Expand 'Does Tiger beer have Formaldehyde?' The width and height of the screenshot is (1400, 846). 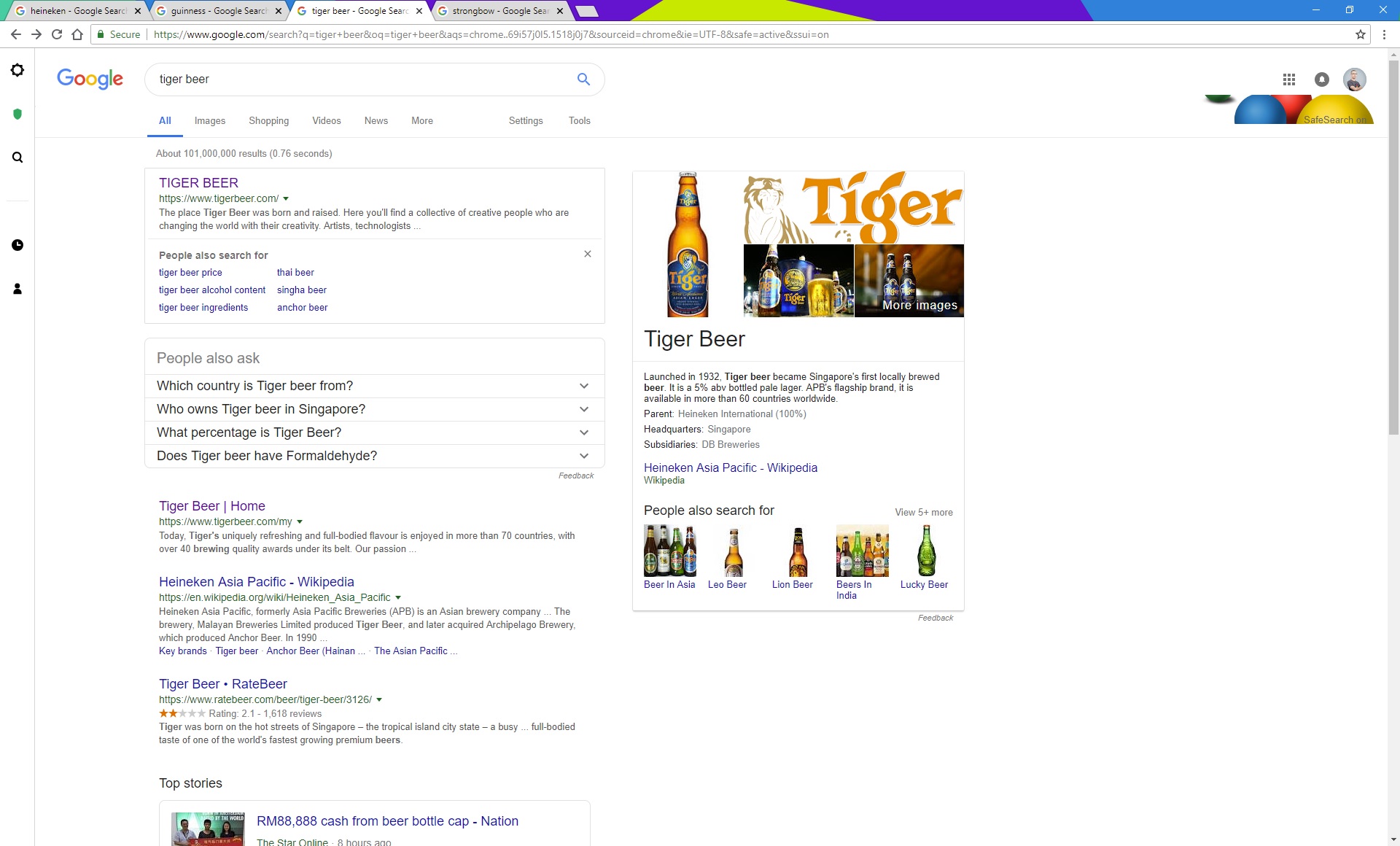coord(374,456)
